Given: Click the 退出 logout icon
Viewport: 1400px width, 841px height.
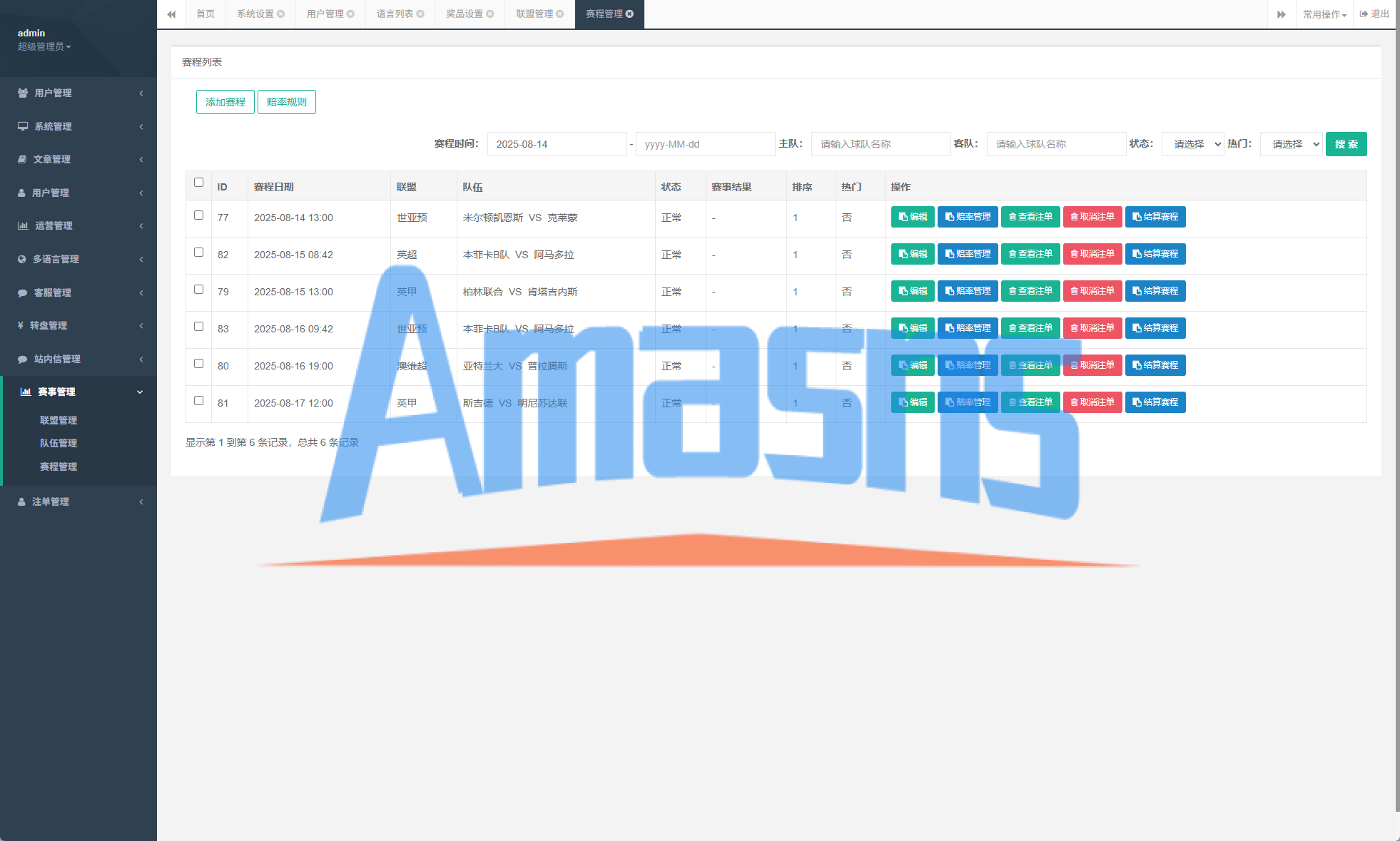Looking at the screenshot, I should [1364, 14].
